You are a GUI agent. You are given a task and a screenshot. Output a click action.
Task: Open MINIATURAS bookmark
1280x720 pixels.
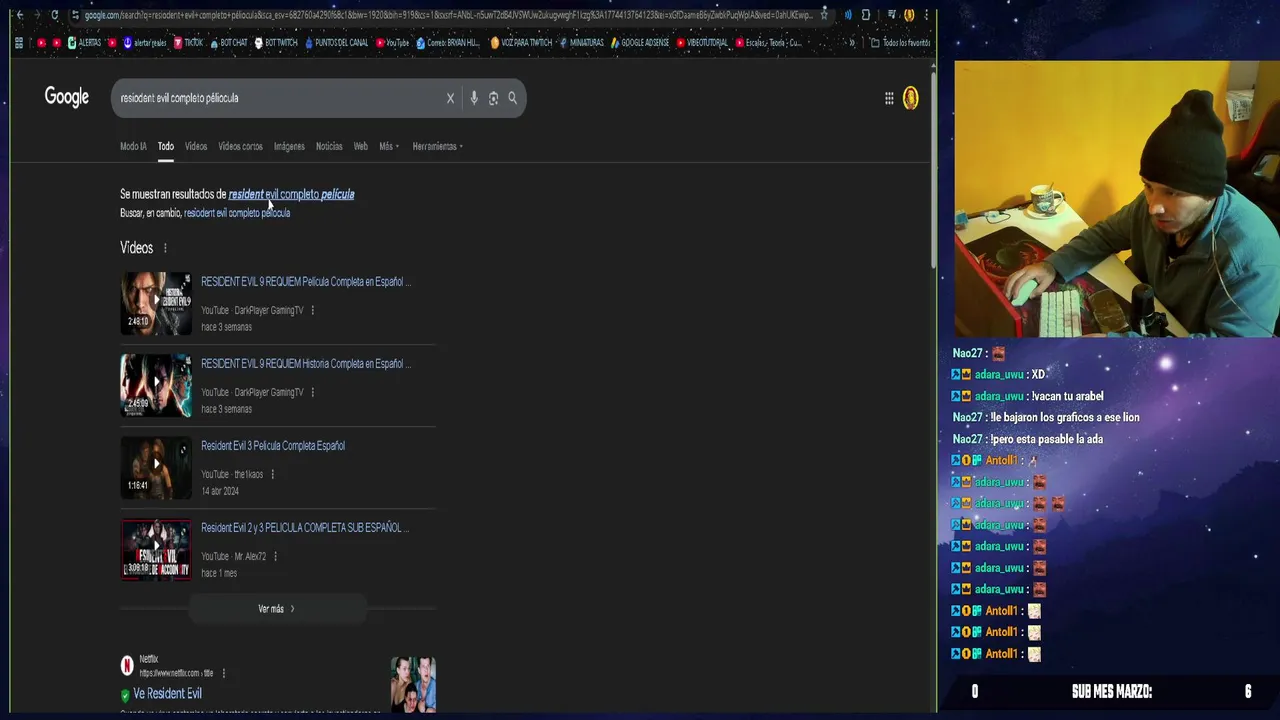pyautogui.click(x=582, y=43)
